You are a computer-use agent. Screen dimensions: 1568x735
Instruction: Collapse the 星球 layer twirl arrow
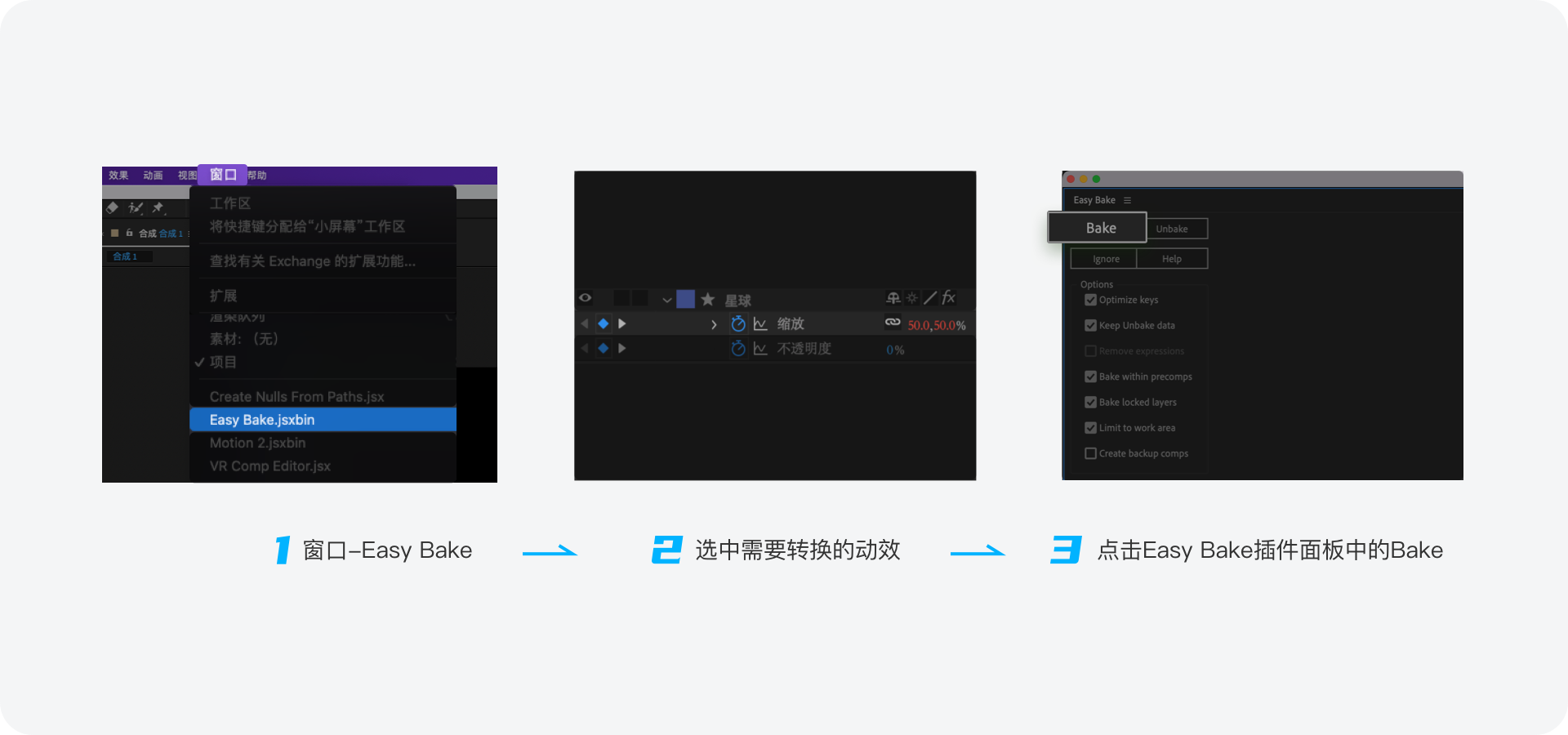(x=667, y=300)
